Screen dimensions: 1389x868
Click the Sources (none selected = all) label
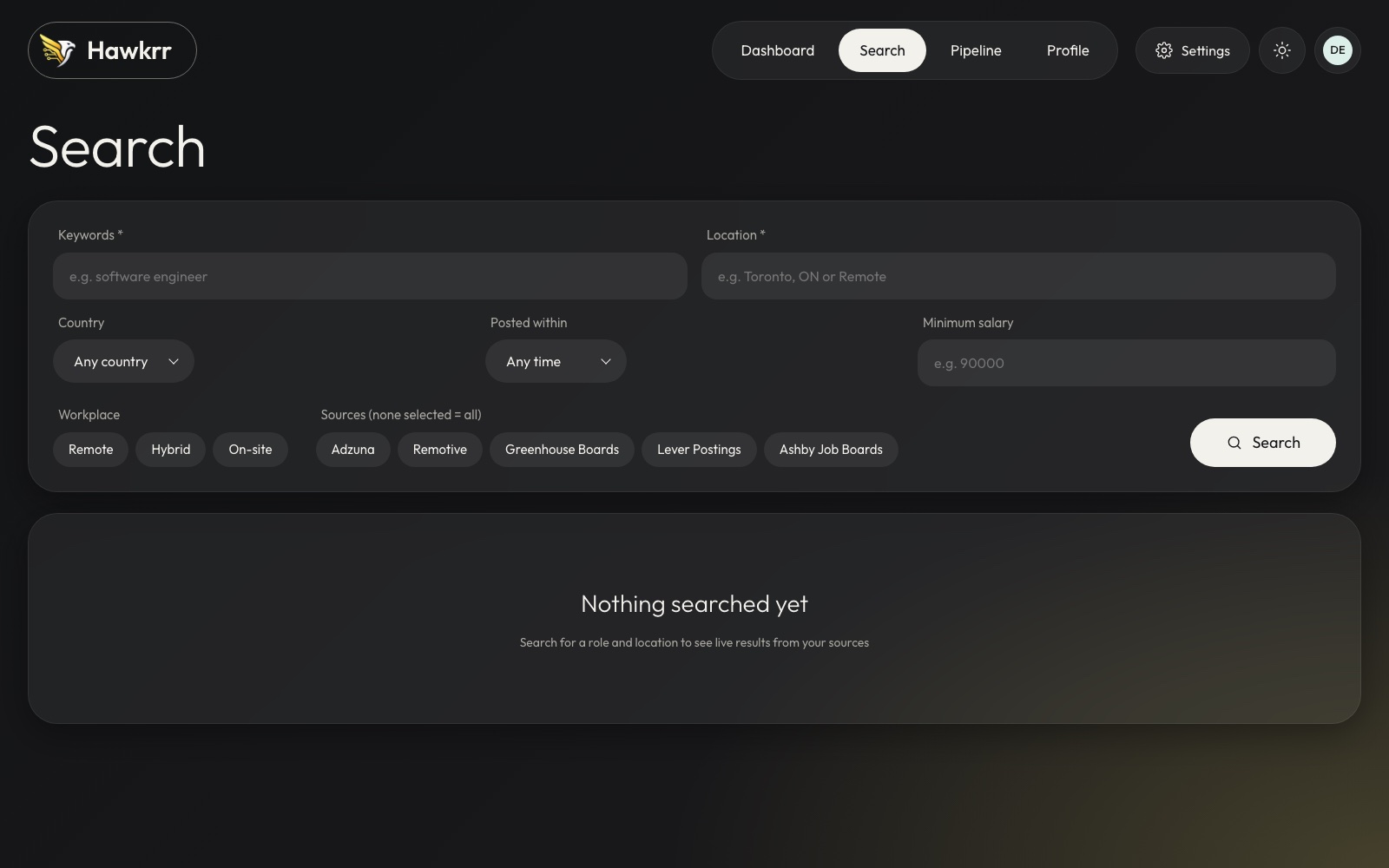401,415
